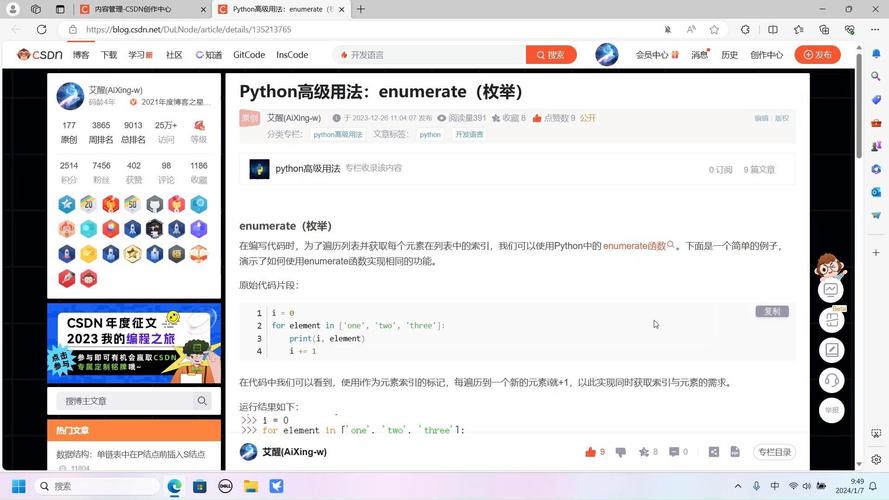Image resolution: width=889 pixels, height=500 pixels.
Task: Open Edge settings and more menu
Action: pyautogui.click(x=875, y=29)
